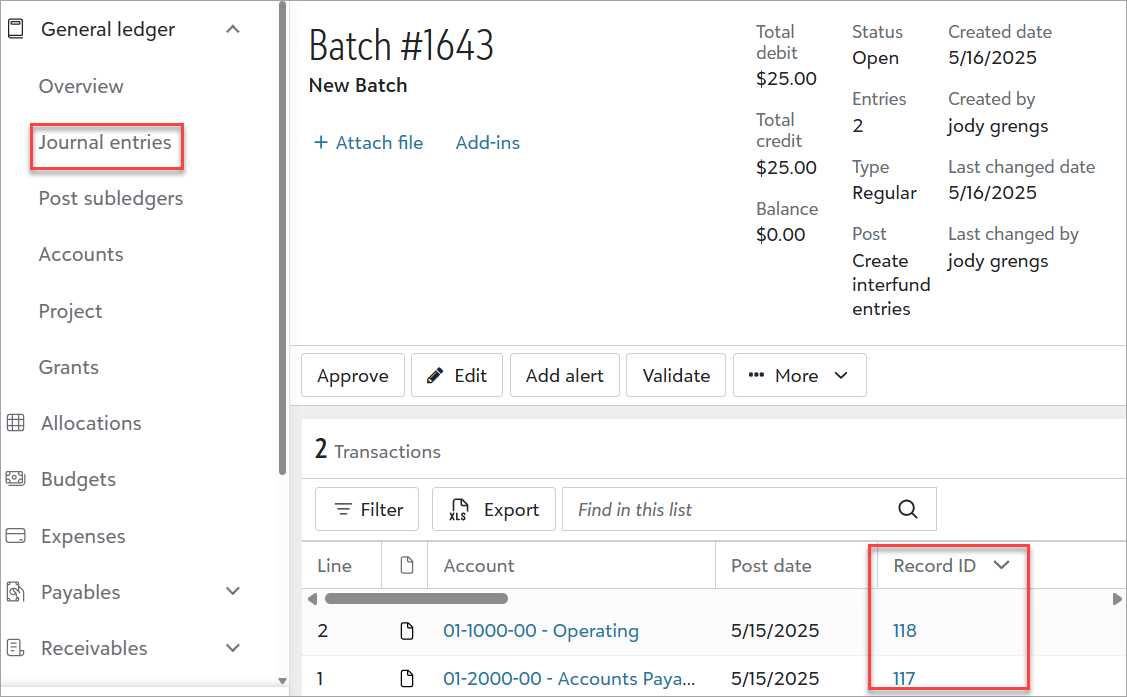
Task: Open document icon for line 2
Action: click(406, 631)
